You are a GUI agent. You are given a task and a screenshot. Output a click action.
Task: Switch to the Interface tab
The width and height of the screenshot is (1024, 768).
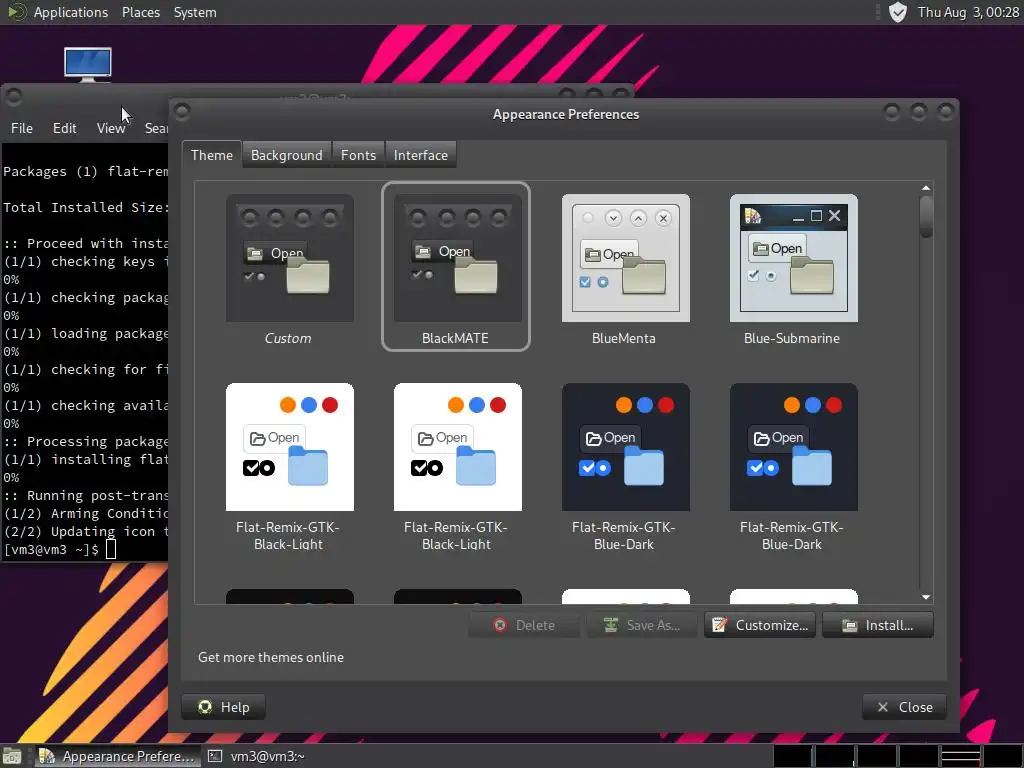click(421, 155)
